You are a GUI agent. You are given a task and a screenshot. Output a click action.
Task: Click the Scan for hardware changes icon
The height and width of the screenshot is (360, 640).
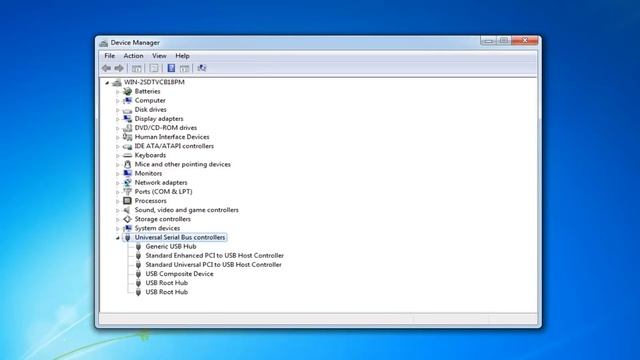[202, 68]
